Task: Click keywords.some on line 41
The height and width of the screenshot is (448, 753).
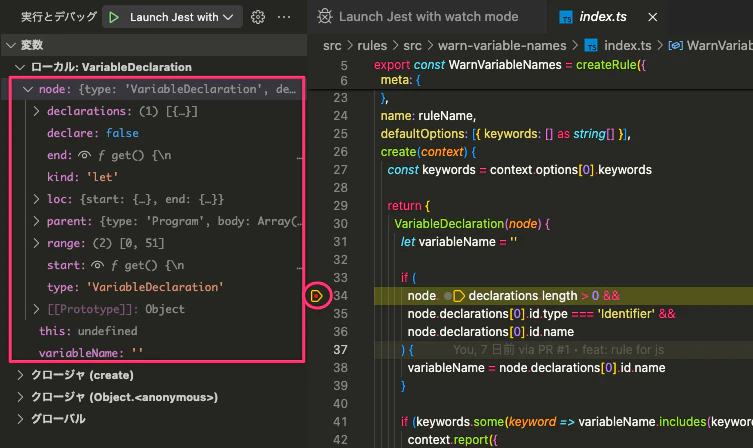Action: pos(460,422)
